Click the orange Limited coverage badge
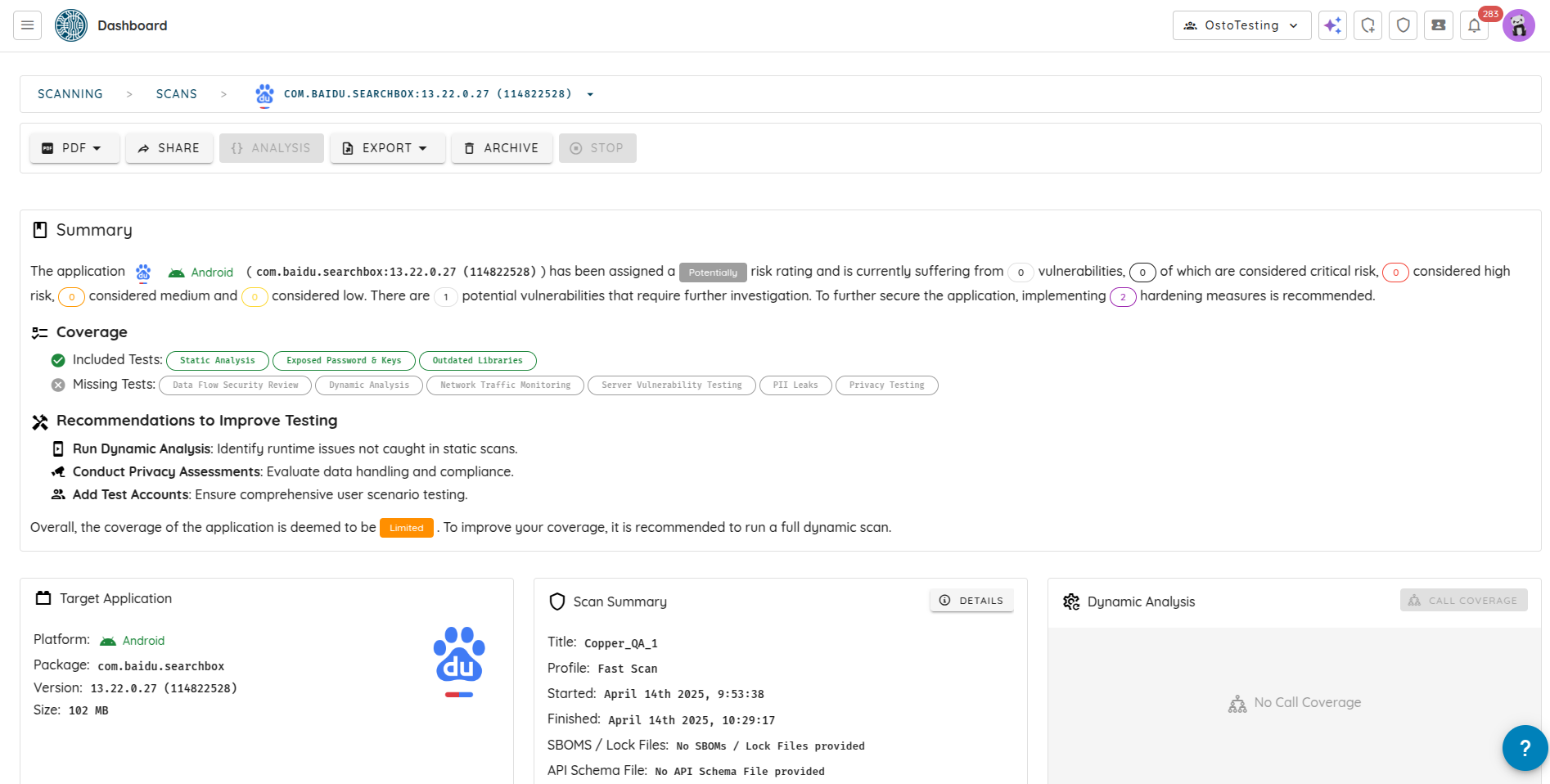 [407, 528]
